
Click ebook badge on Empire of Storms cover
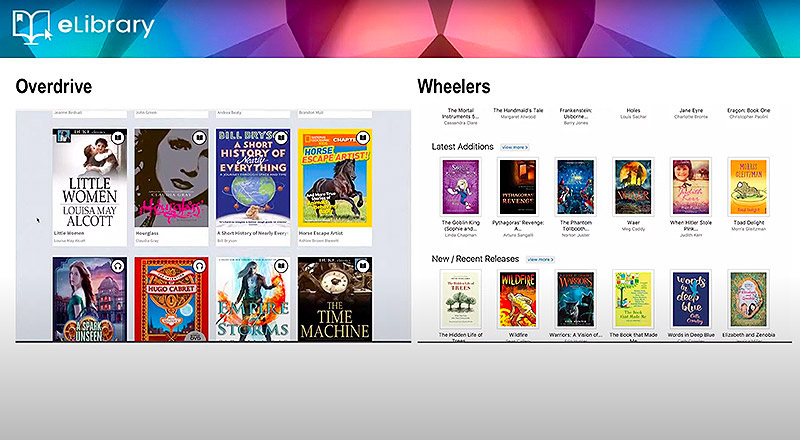point(281,266)
